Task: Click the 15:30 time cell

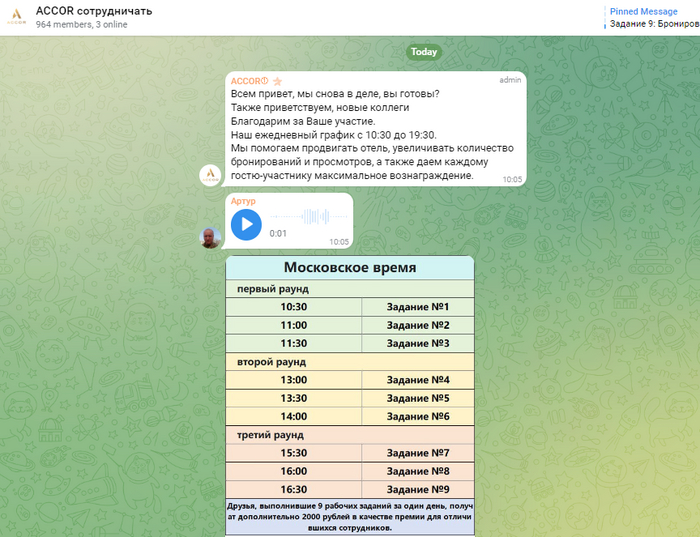Action: [294, 453]
